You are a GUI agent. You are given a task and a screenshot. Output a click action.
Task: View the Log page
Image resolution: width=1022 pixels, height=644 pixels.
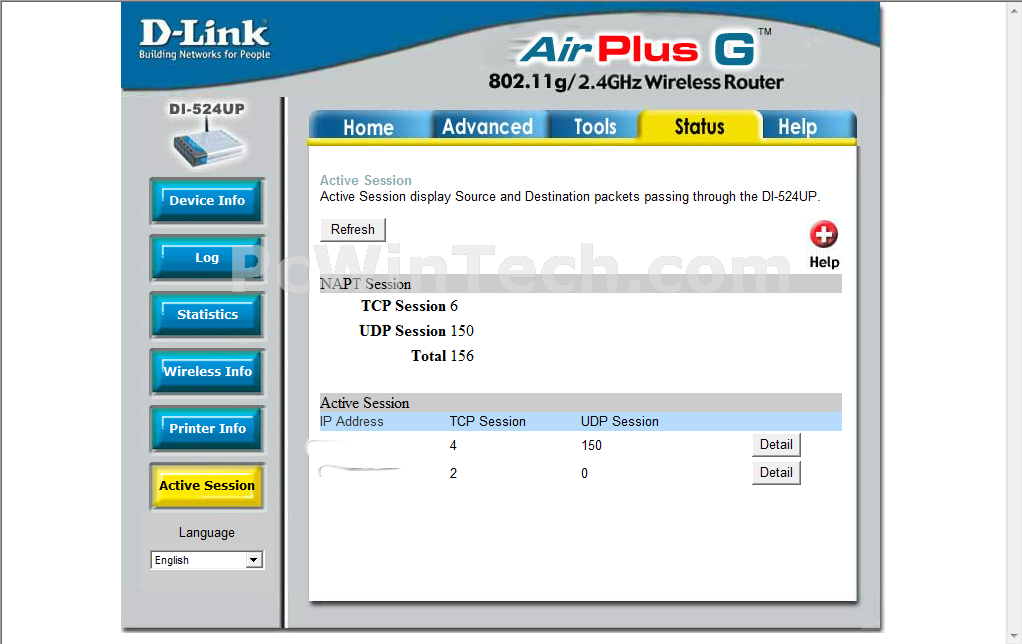(207, 257)
